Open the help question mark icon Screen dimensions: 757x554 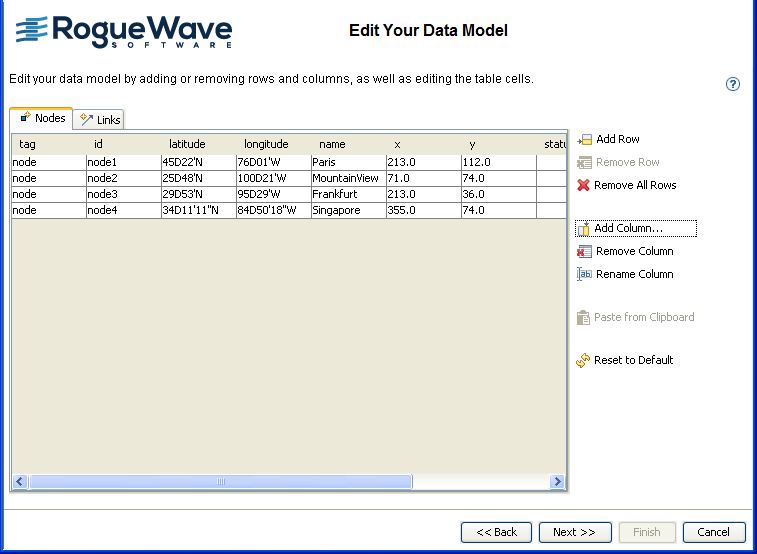[733, 84]
